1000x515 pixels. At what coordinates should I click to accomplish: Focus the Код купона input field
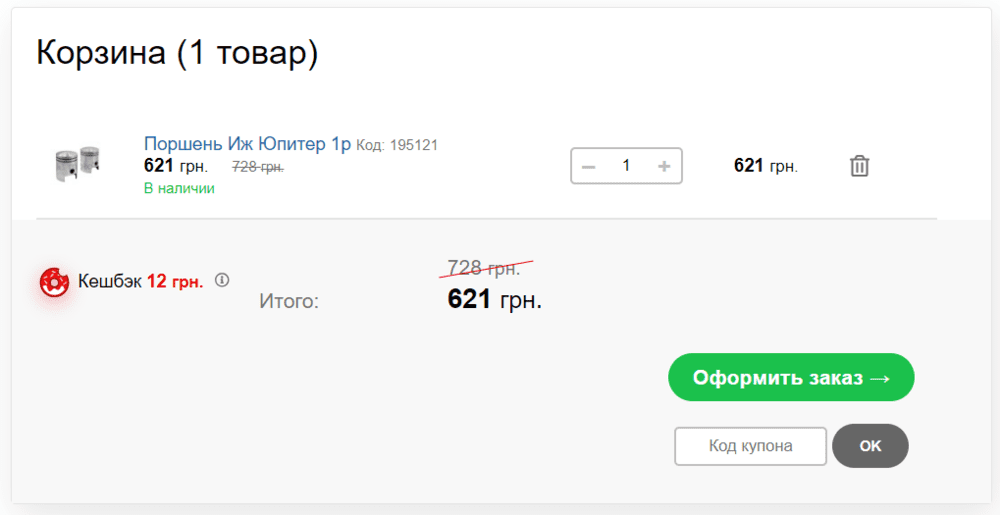[x=750, y=446]
